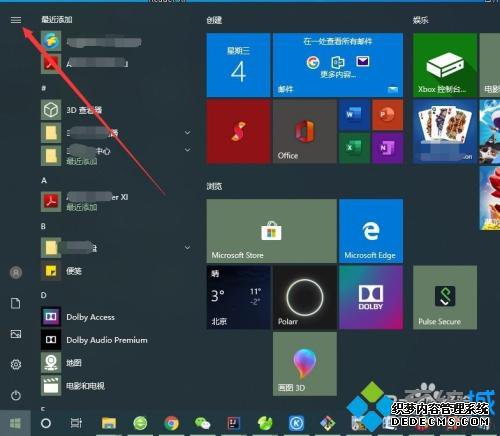
Task: Launch PowerPoint from small tile
Action: [x=387, y=115]
